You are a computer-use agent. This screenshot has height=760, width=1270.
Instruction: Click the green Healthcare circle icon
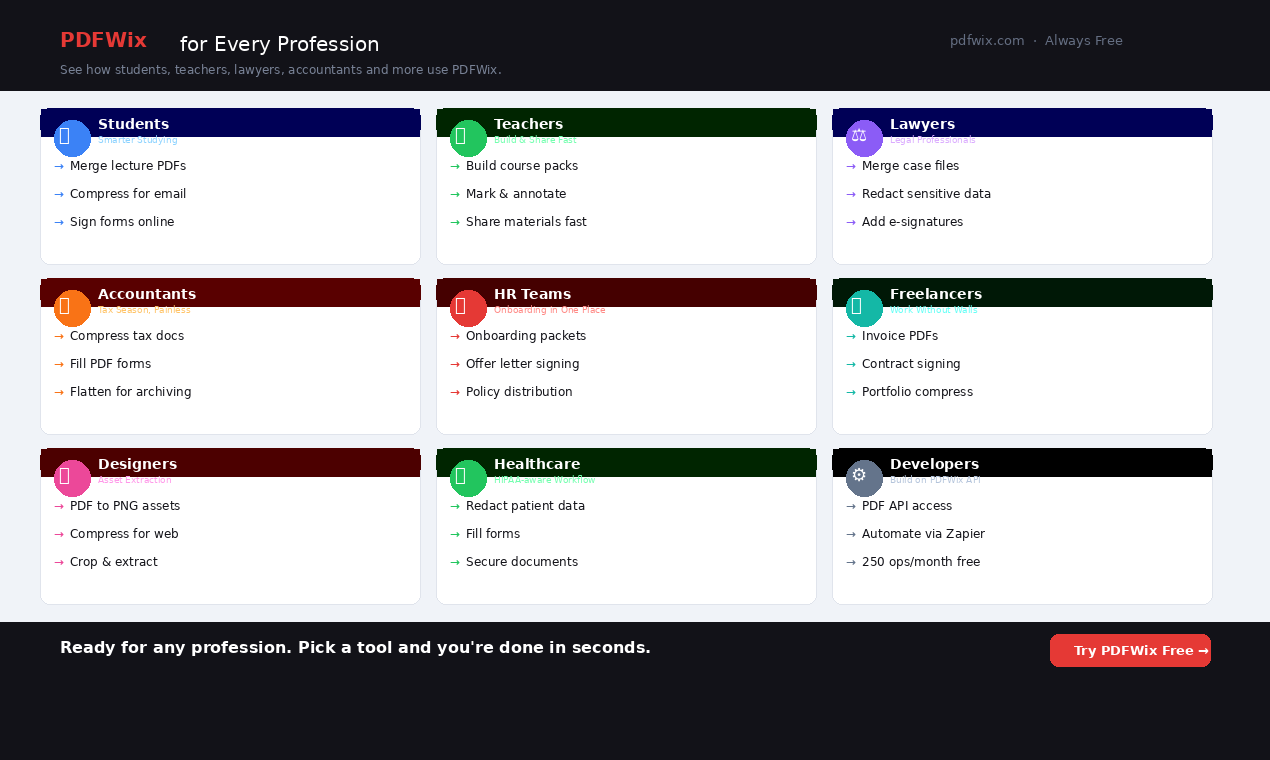coord(468,478)
